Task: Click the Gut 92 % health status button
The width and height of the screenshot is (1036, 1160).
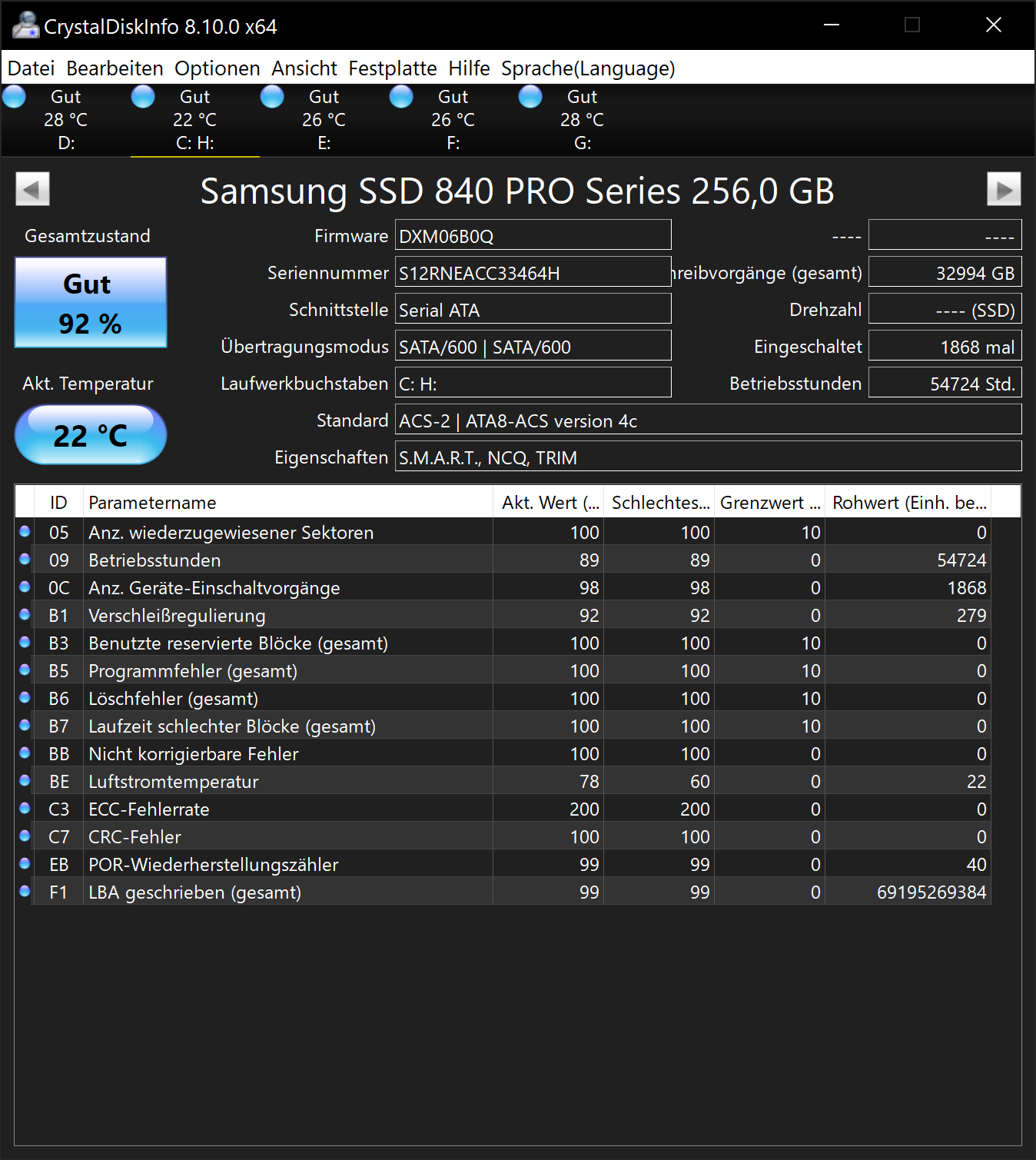Action: (91, 302)
